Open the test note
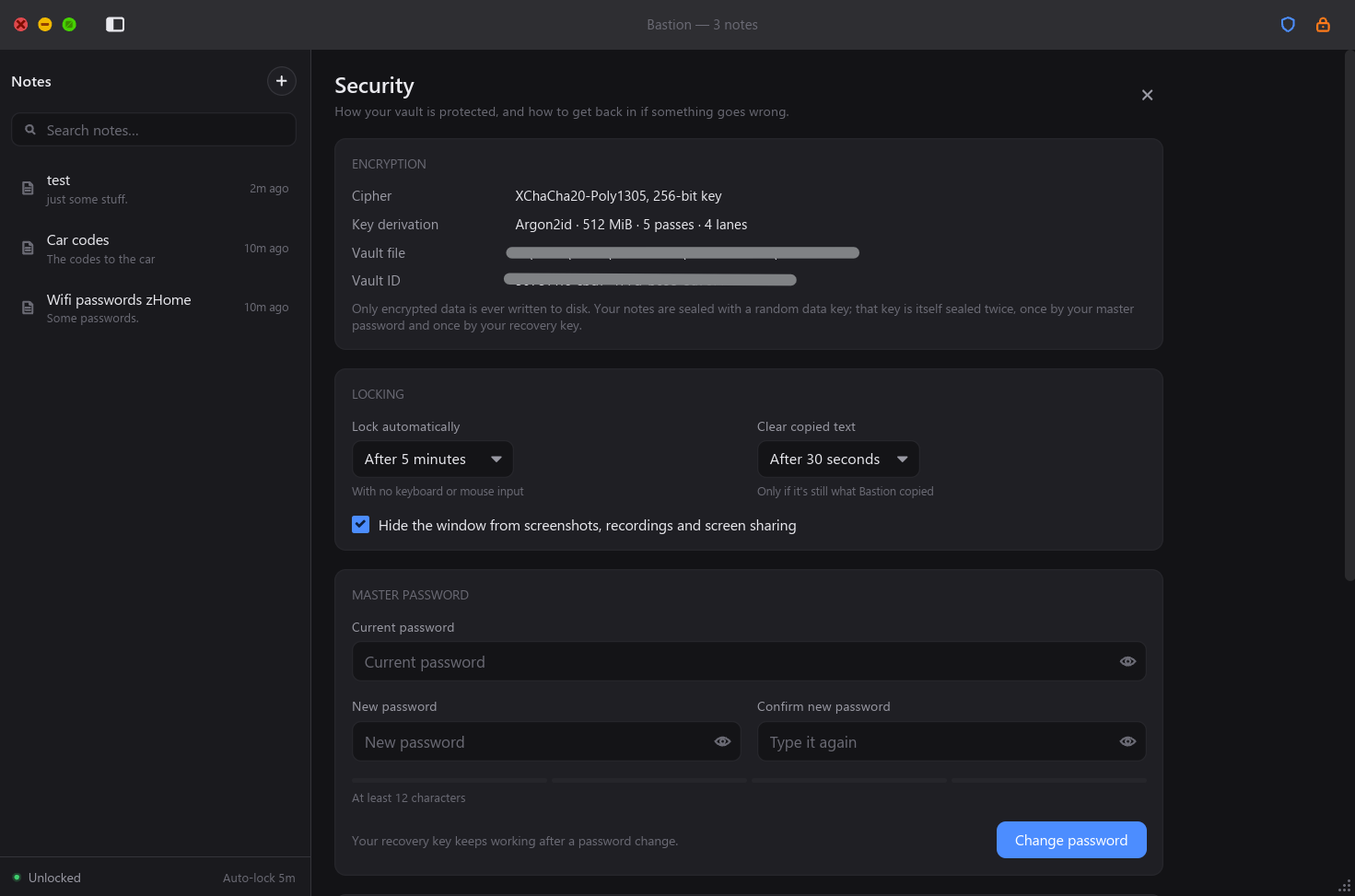 pos(155,189)
